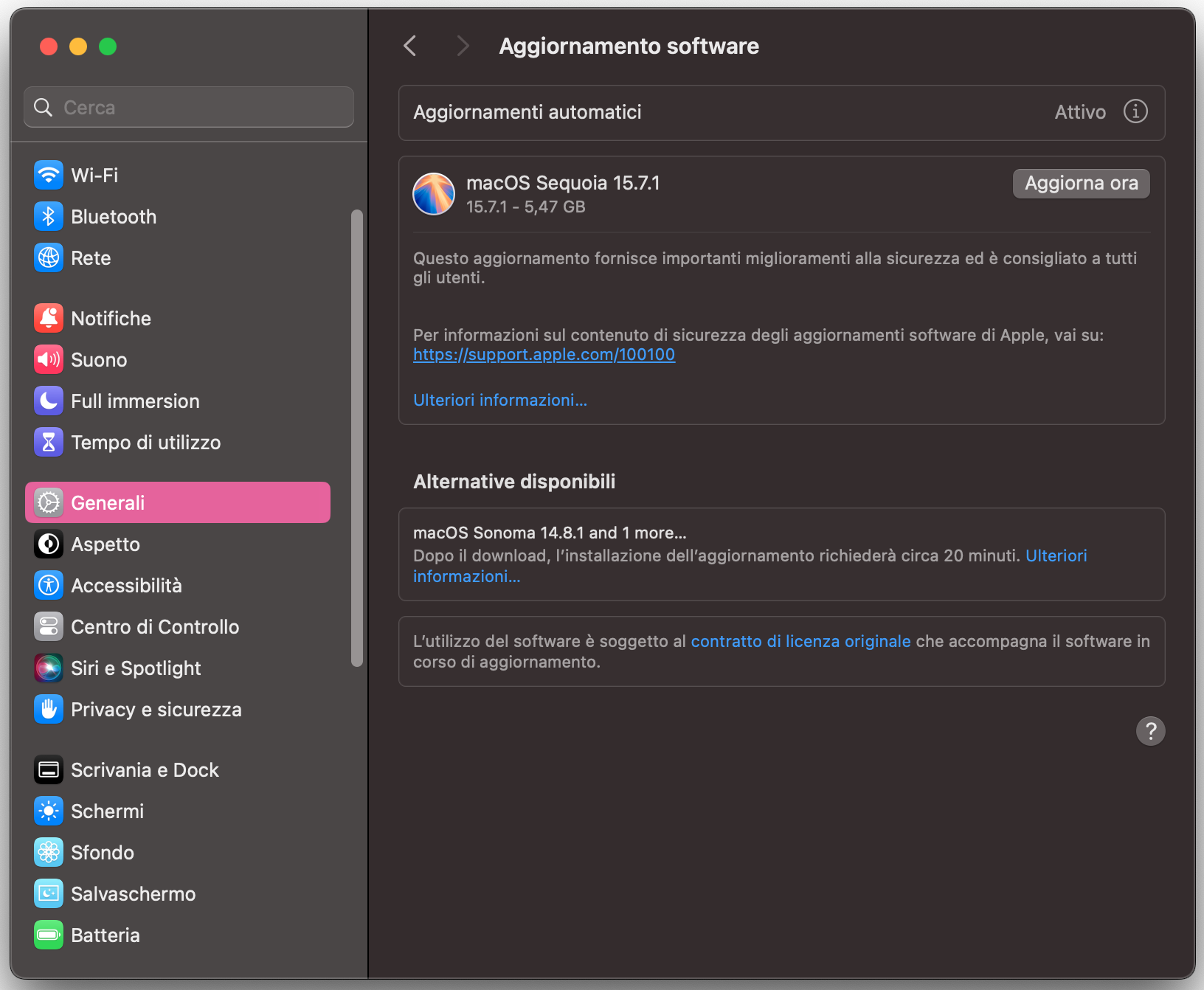This screenshot has height=990, width=1204.
Task: Open Centro di Controllo sidebar item
Action: point(155,626)
